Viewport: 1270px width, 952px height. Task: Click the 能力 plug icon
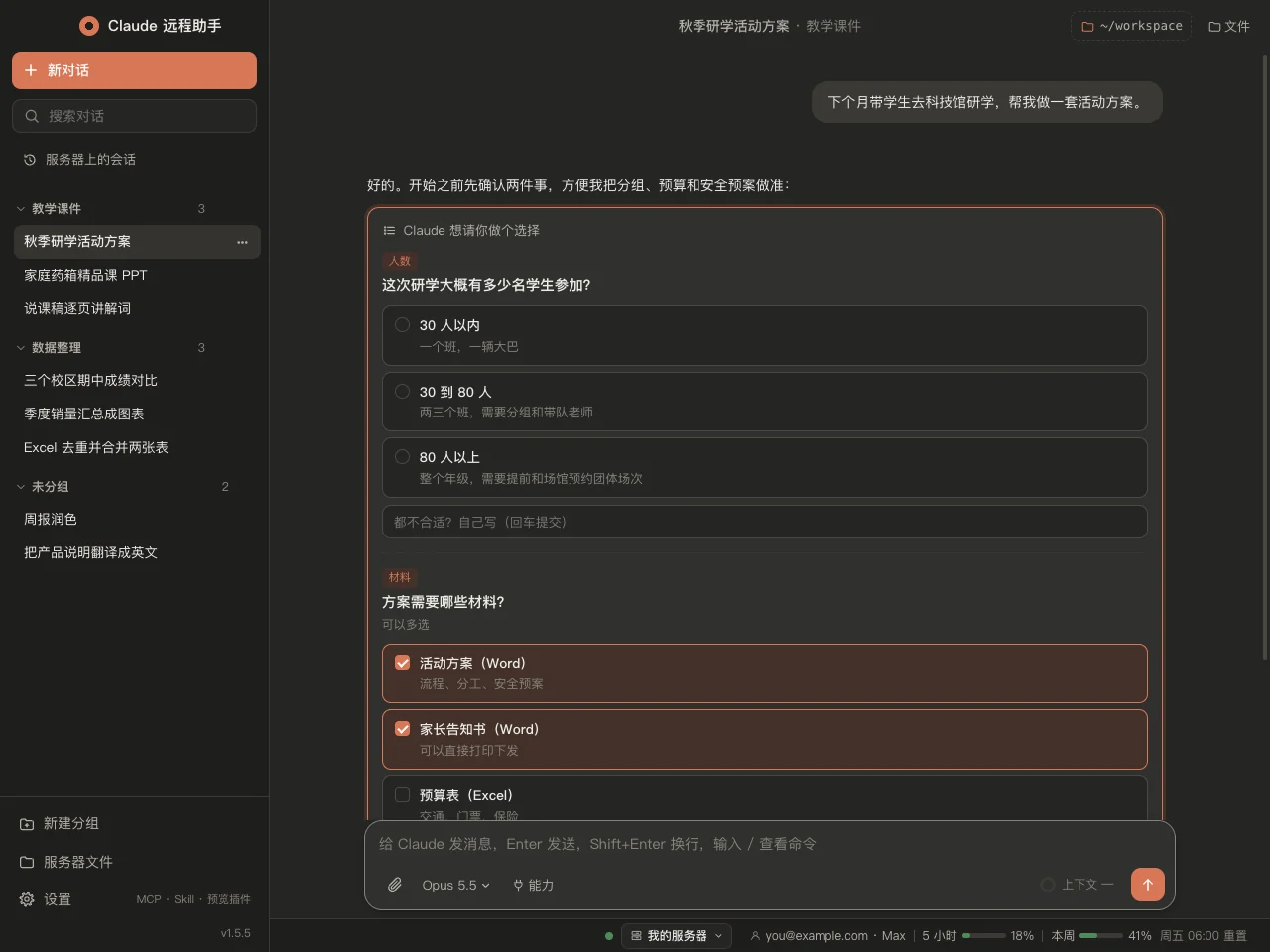pyautogui.click(x=518, y=885)
